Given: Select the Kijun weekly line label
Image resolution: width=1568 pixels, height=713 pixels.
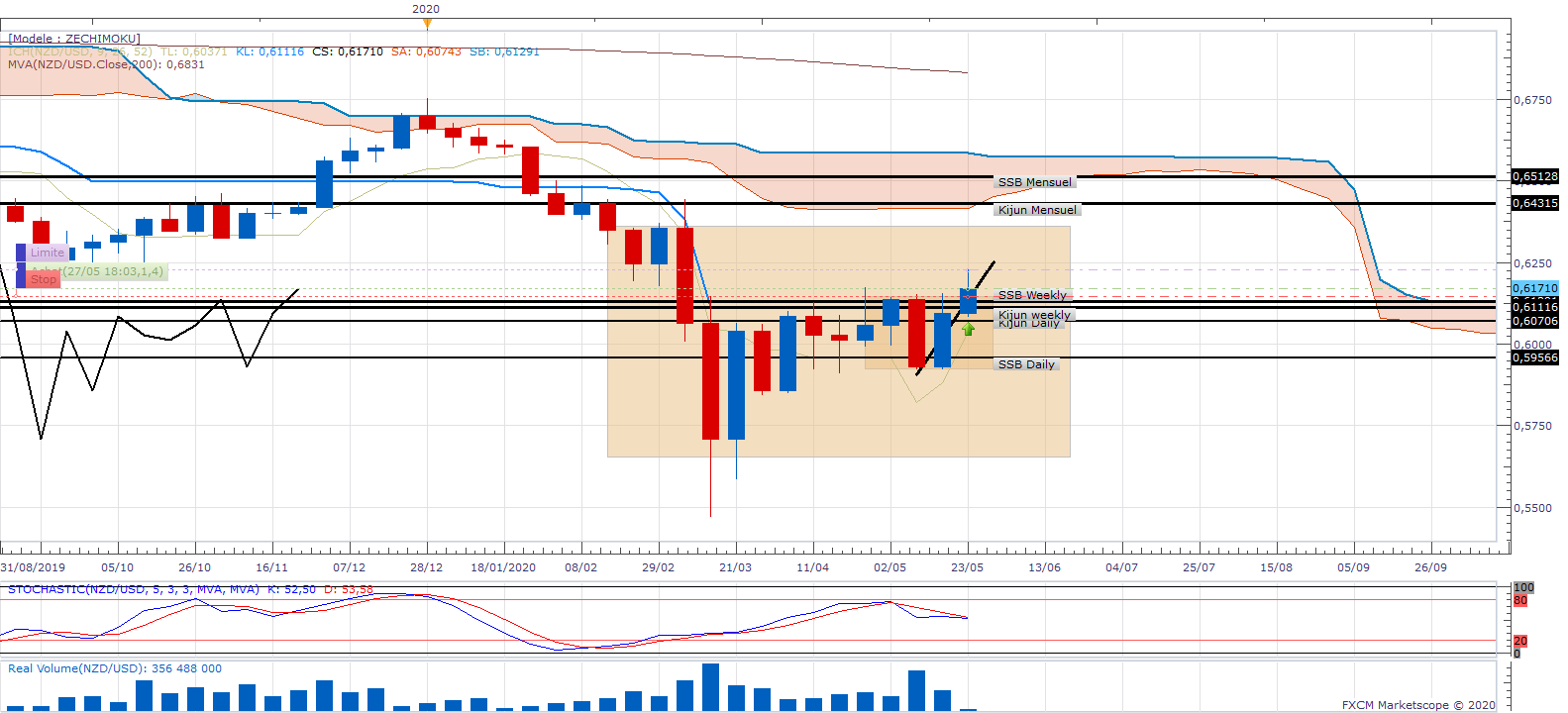Looking at the screenshot, I should coord(1034,315).
